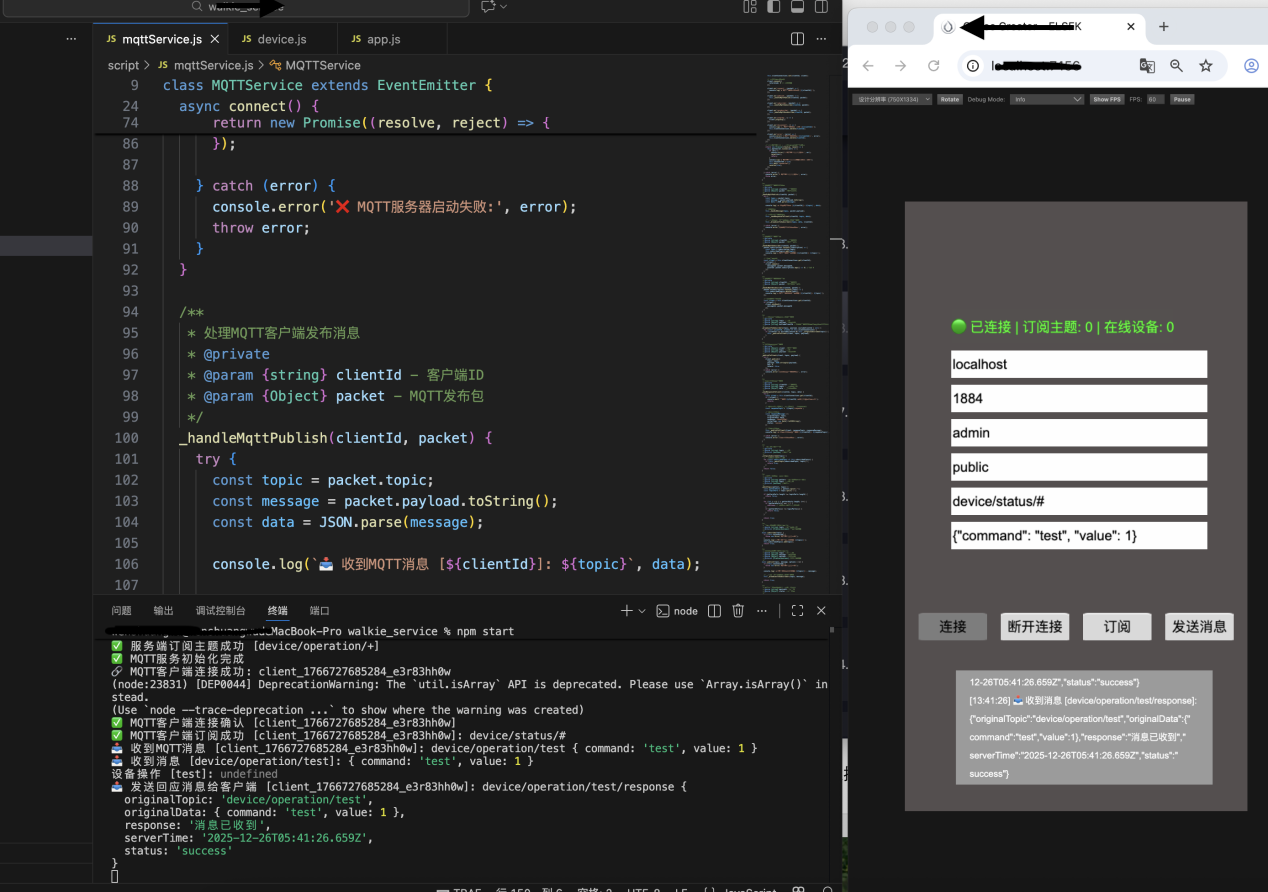Split the terminal panel
Image resolution: width=1268 pixels, height=892 pixels.
[x=714, y=611]
